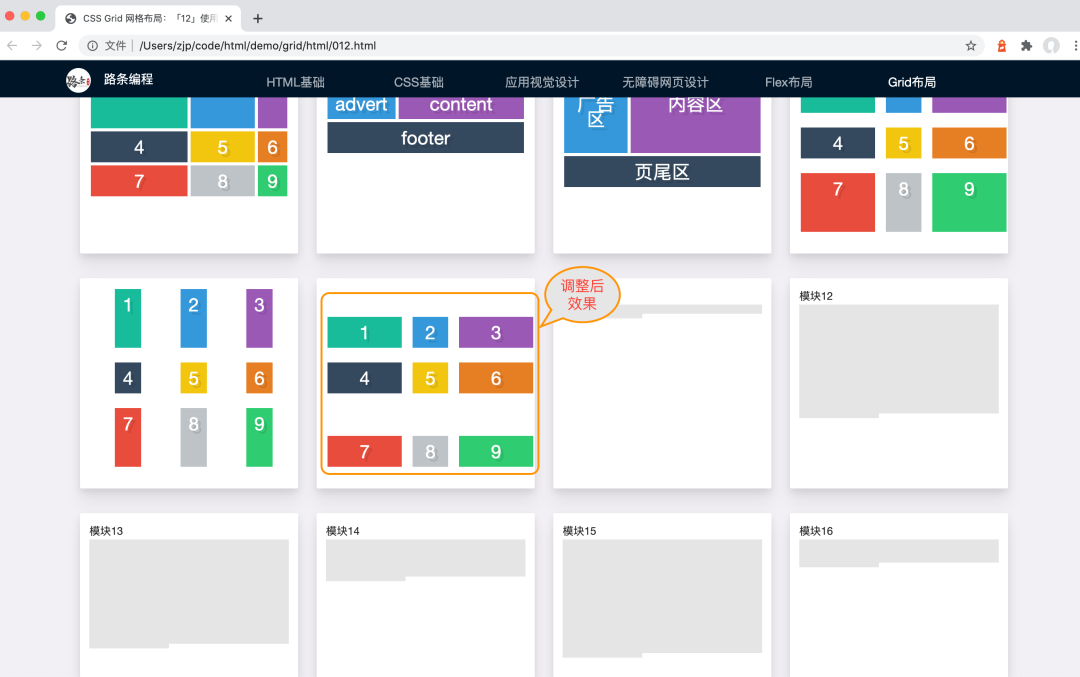Click the gray placeholder in 模块15 card
This screenshot has height=677, width=1080.
pyautogui.click(x=662, y=598)
